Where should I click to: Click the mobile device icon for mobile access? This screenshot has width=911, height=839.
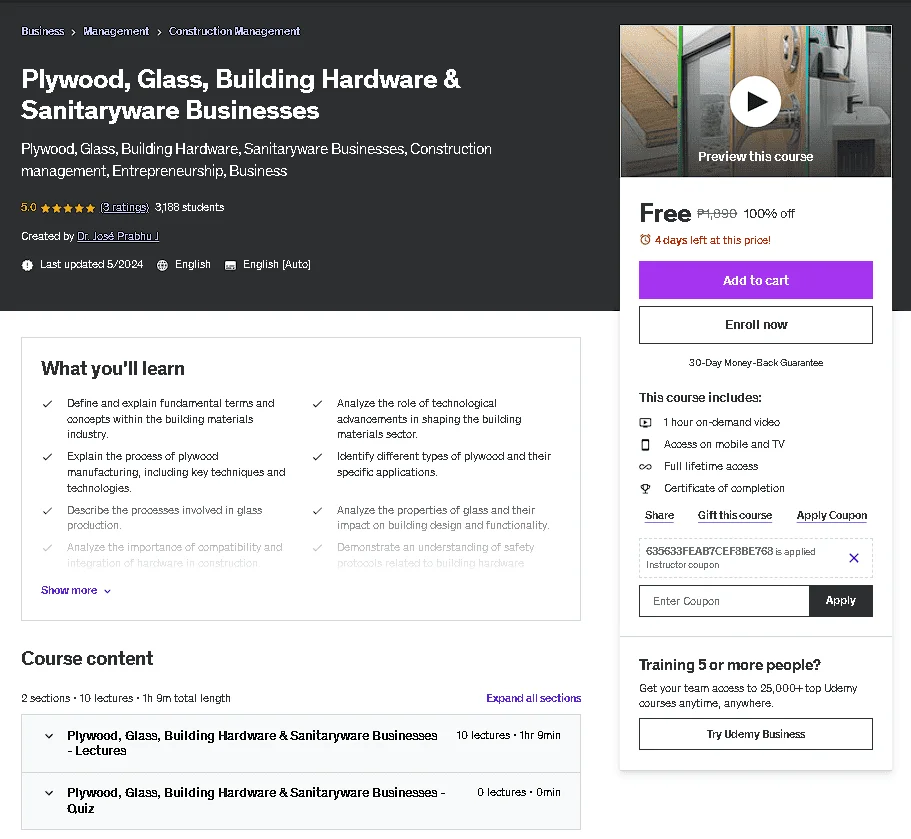645,444
